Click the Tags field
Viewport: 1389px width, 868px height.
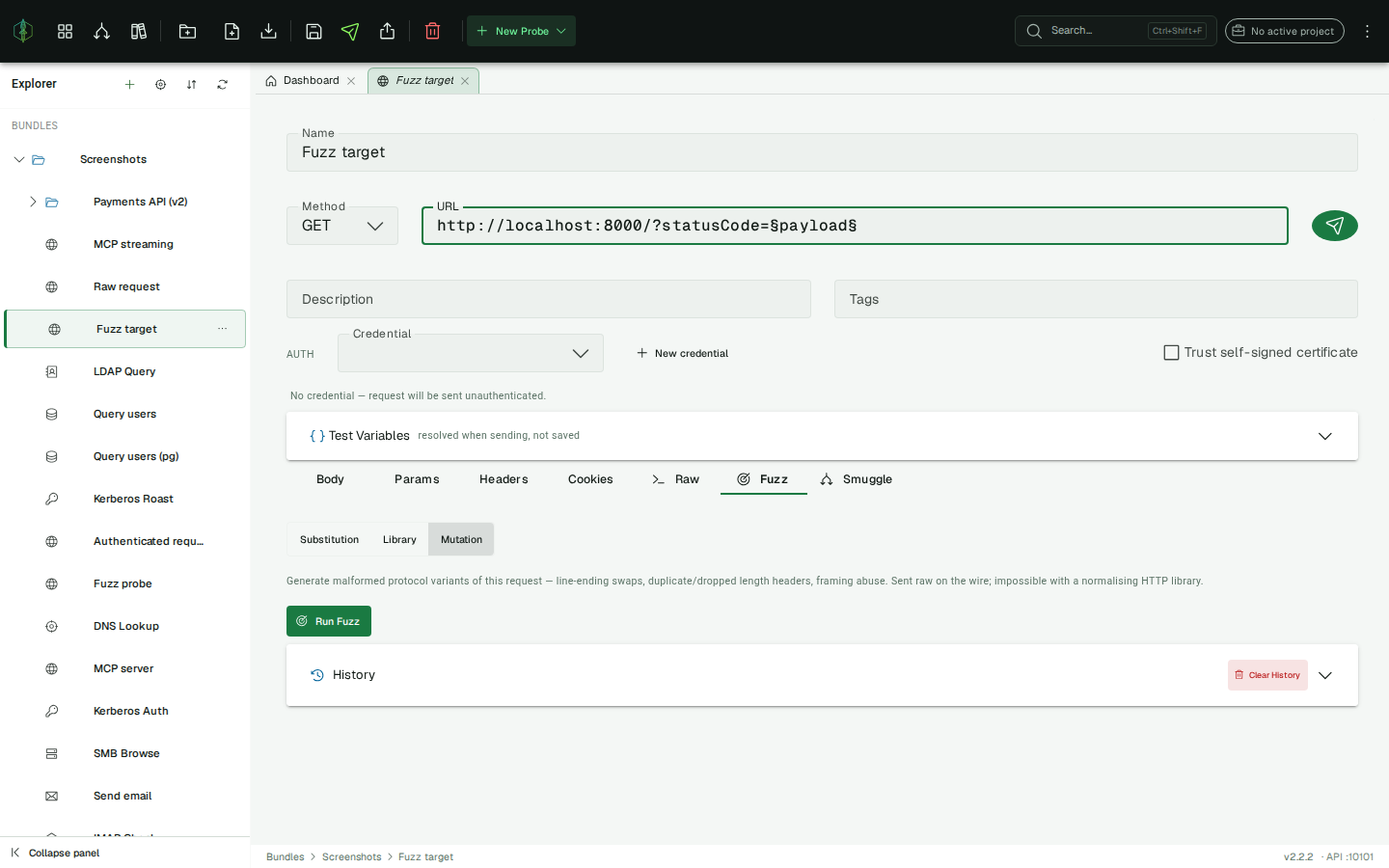(1096, 299)
